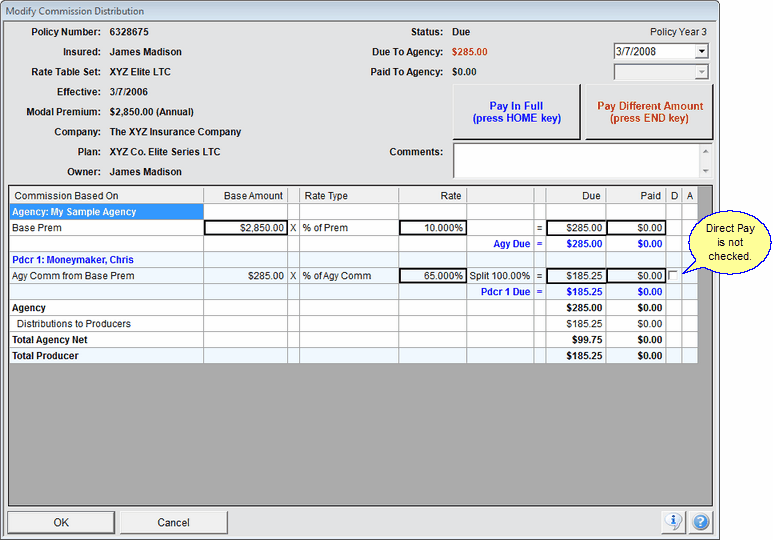Open help via the question mark icon

pyautogui.click(x=701, y=522)
